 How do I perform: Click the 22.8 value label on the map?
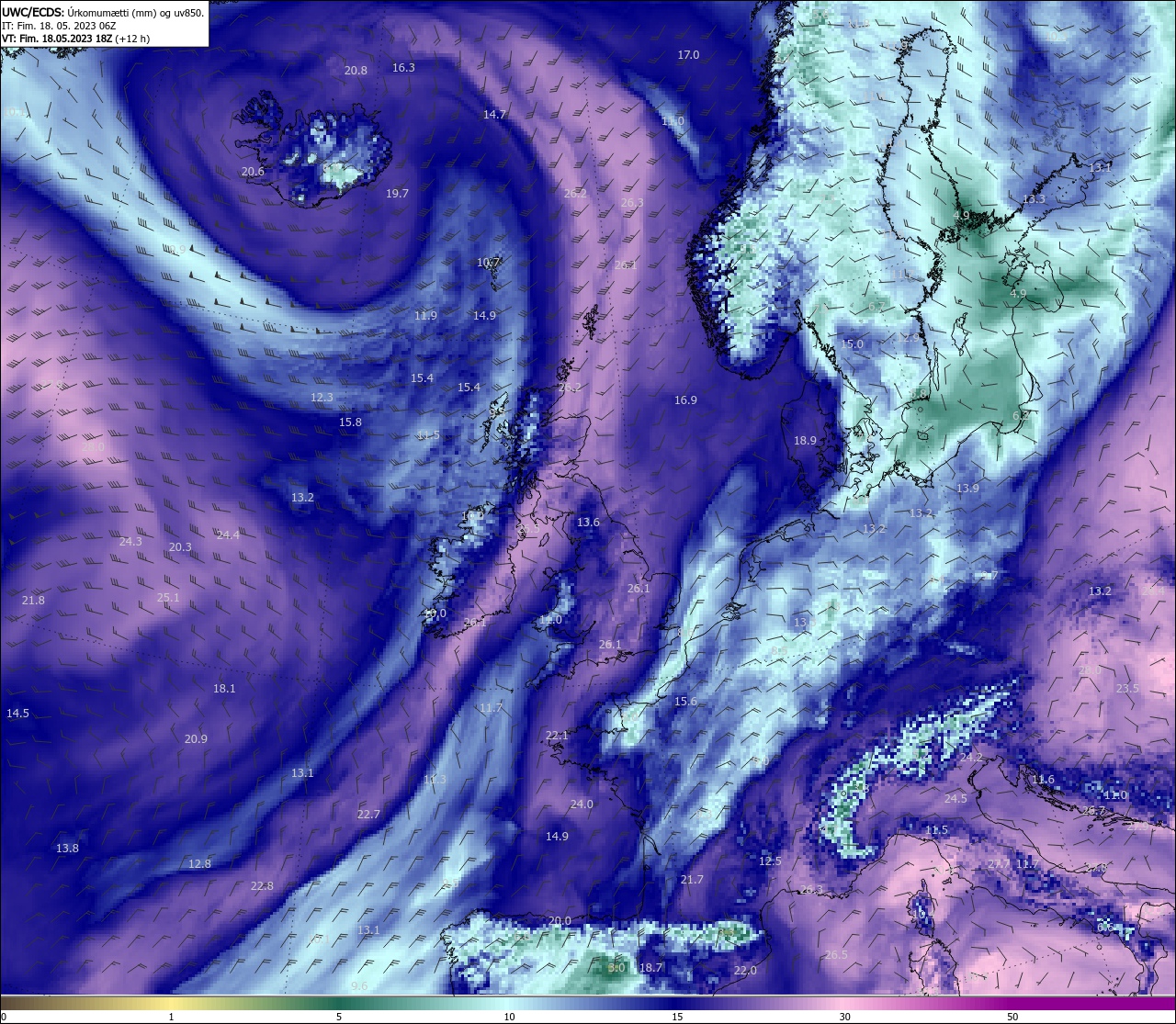[262, 886]
